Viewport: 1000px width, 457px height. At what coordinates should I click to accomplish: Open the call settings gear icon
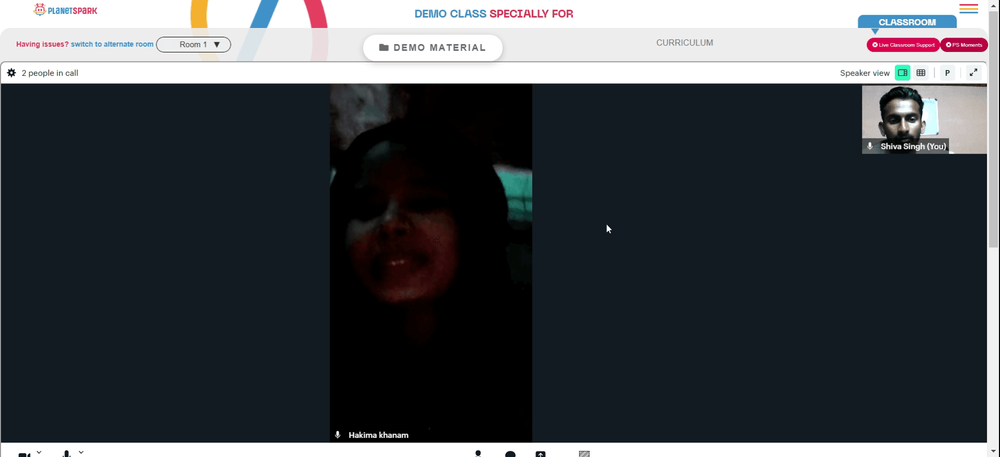(x=11, y=73)
